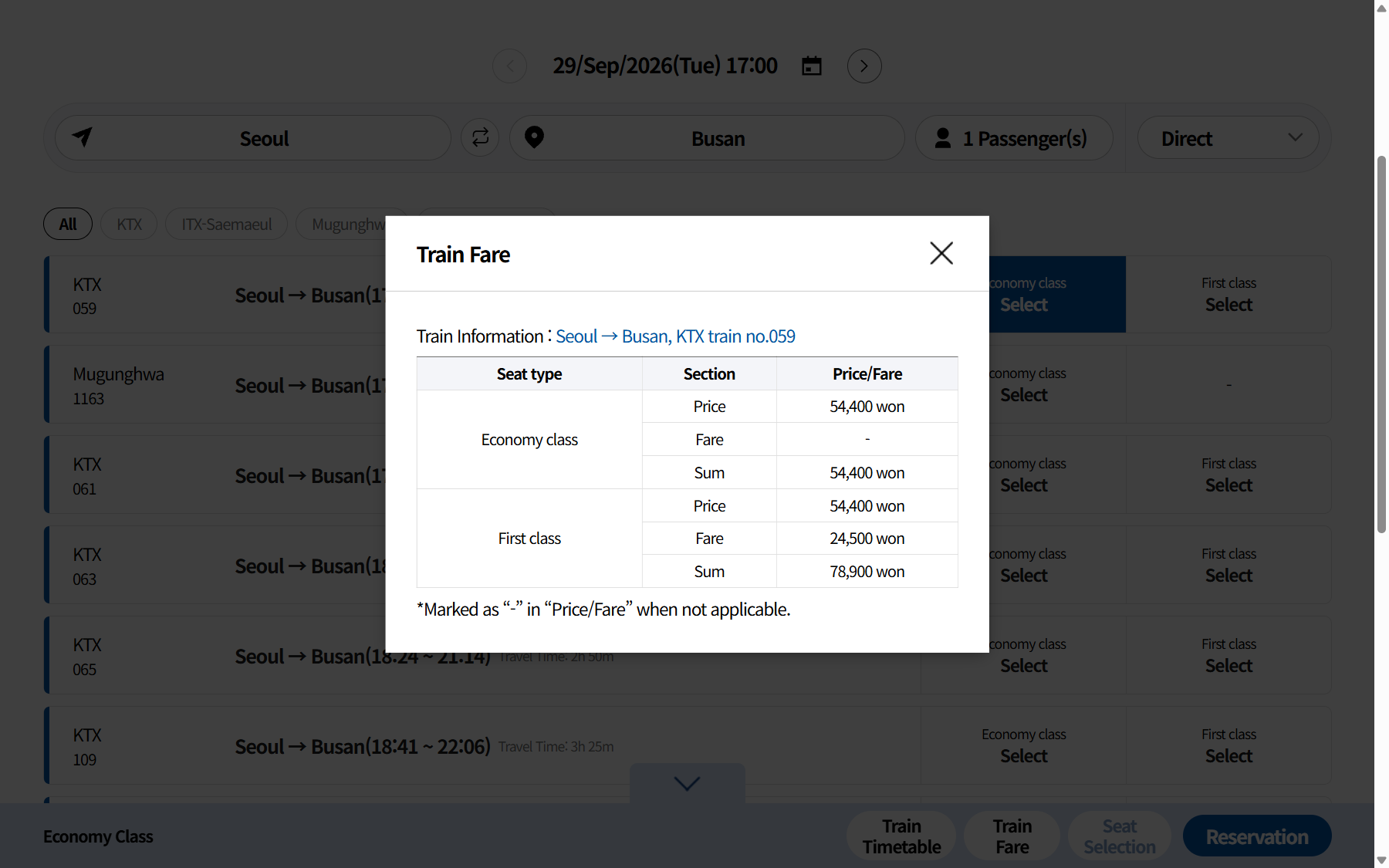Select First class for KTX 109
This screenshot has width=1389, height=868.
point(1228,746)
